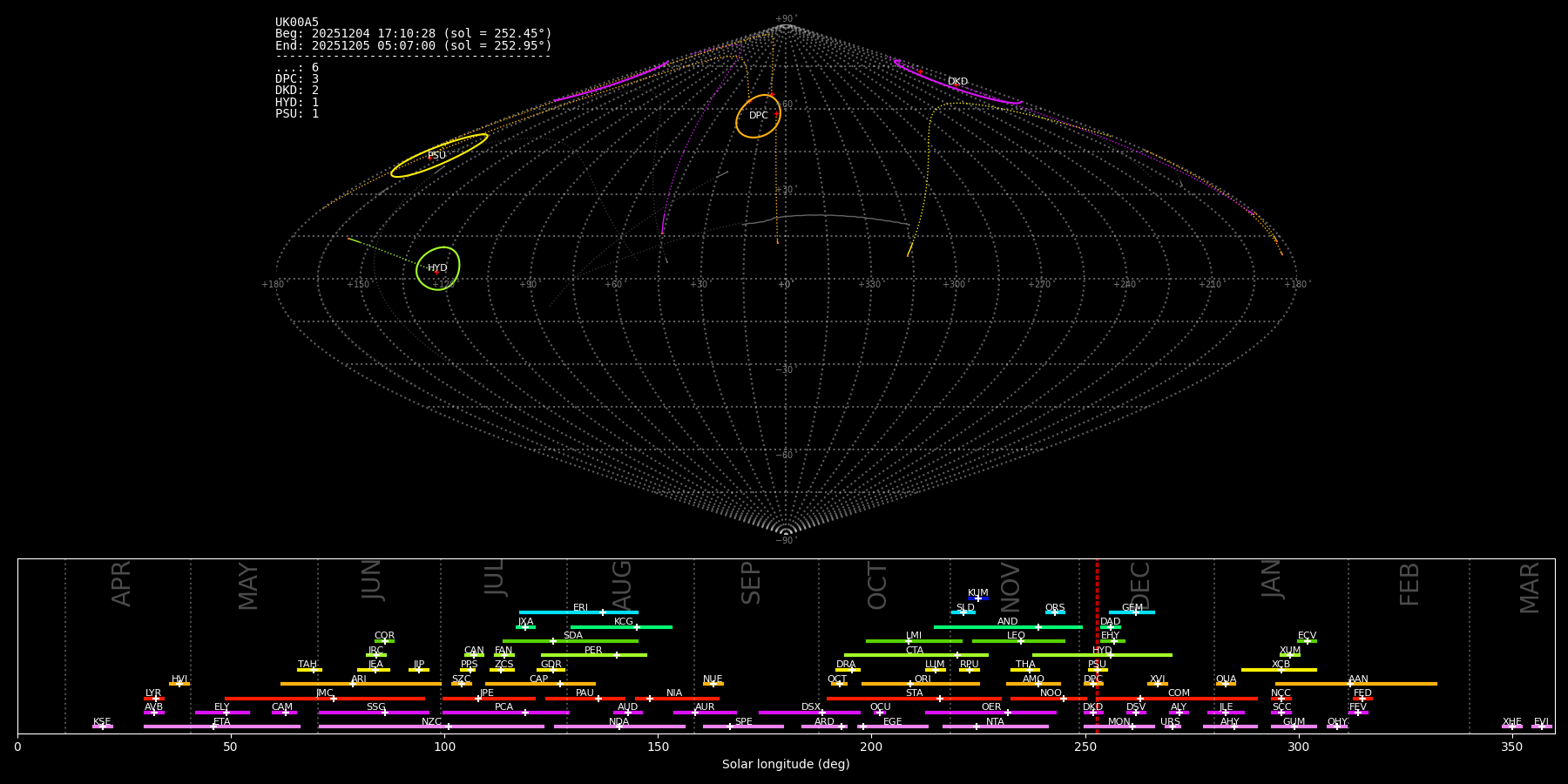
Task: Click the AAN orange shower bar
Action: tap(1355, 684)
